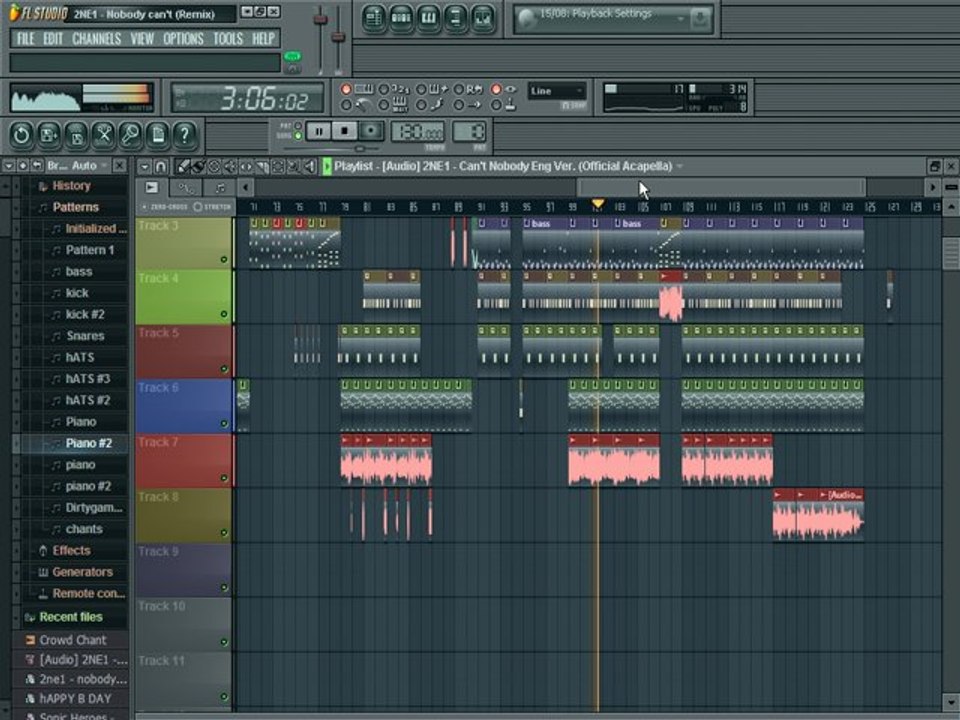Screen dimensions: 960x720
Task: Mute Track 5 with its green dot
Action: [223, 369]
